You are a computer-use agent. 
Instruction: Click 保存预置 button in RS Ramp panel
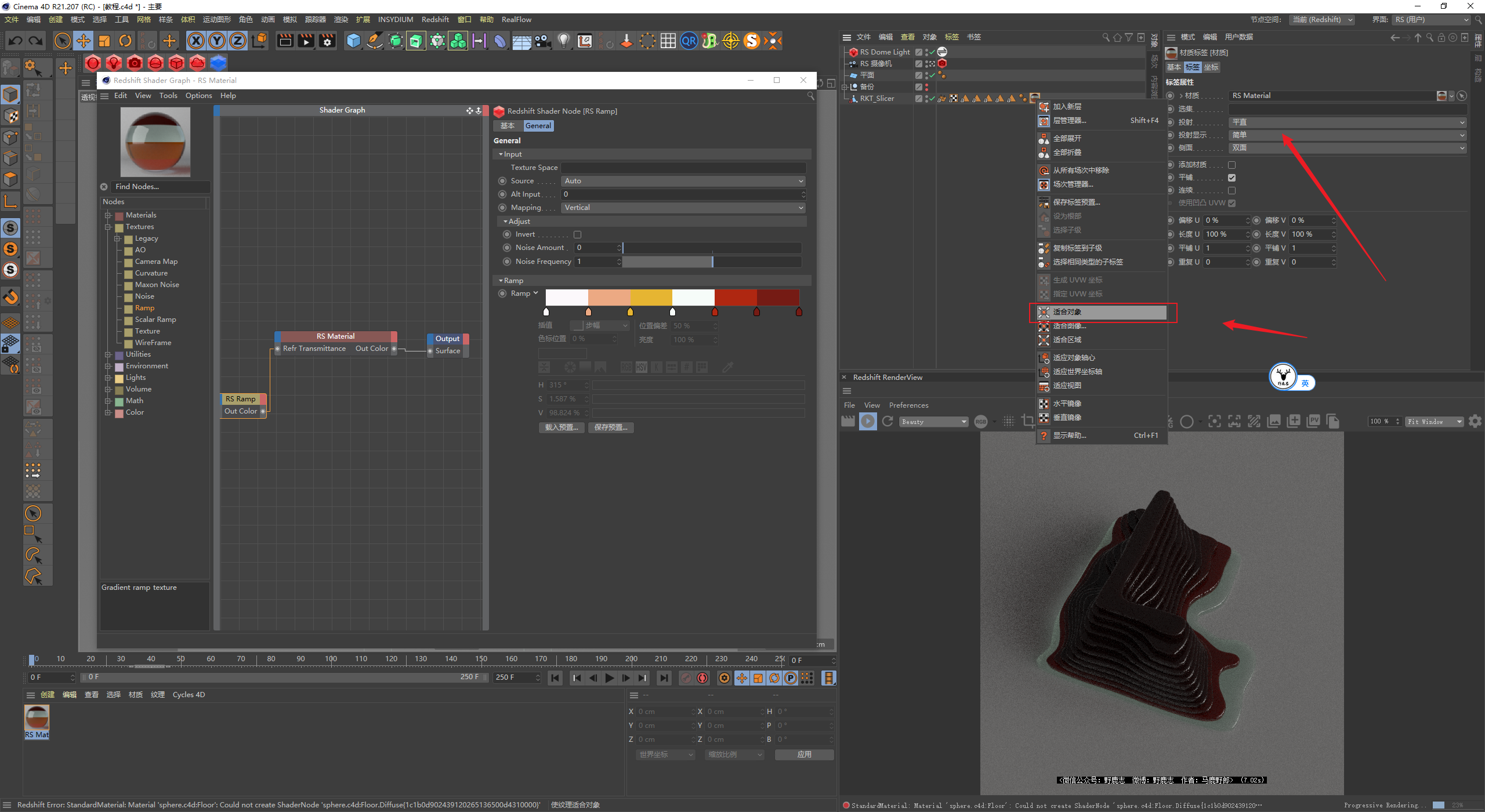tap(610, 427)
